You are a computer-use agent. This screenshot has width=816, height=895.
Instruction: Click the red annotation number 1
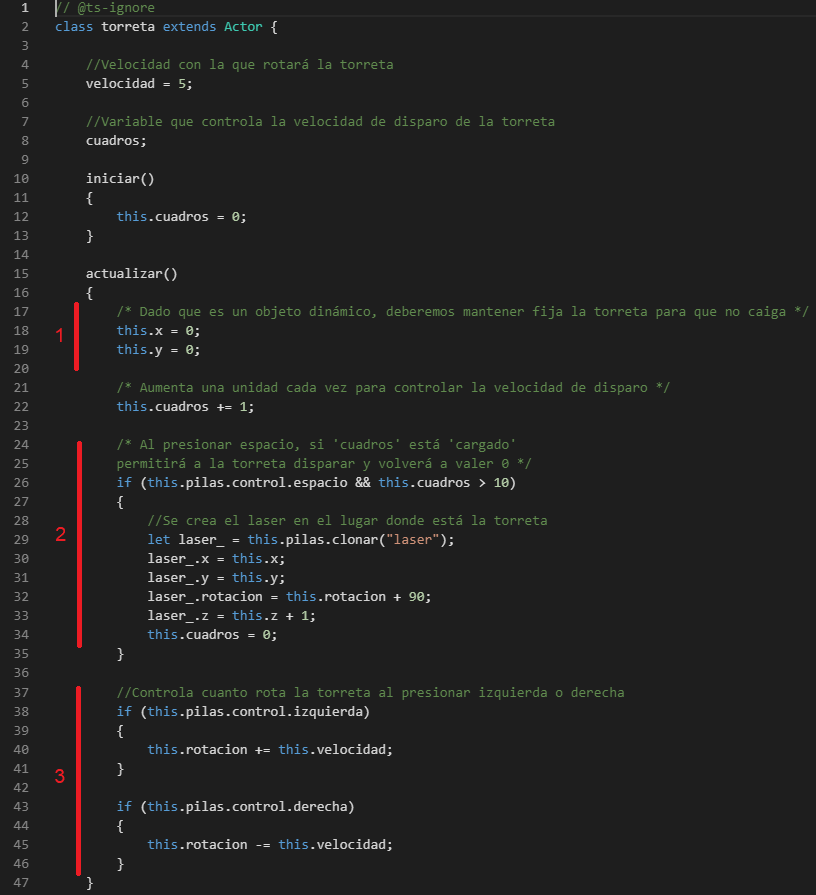[59, 336]
